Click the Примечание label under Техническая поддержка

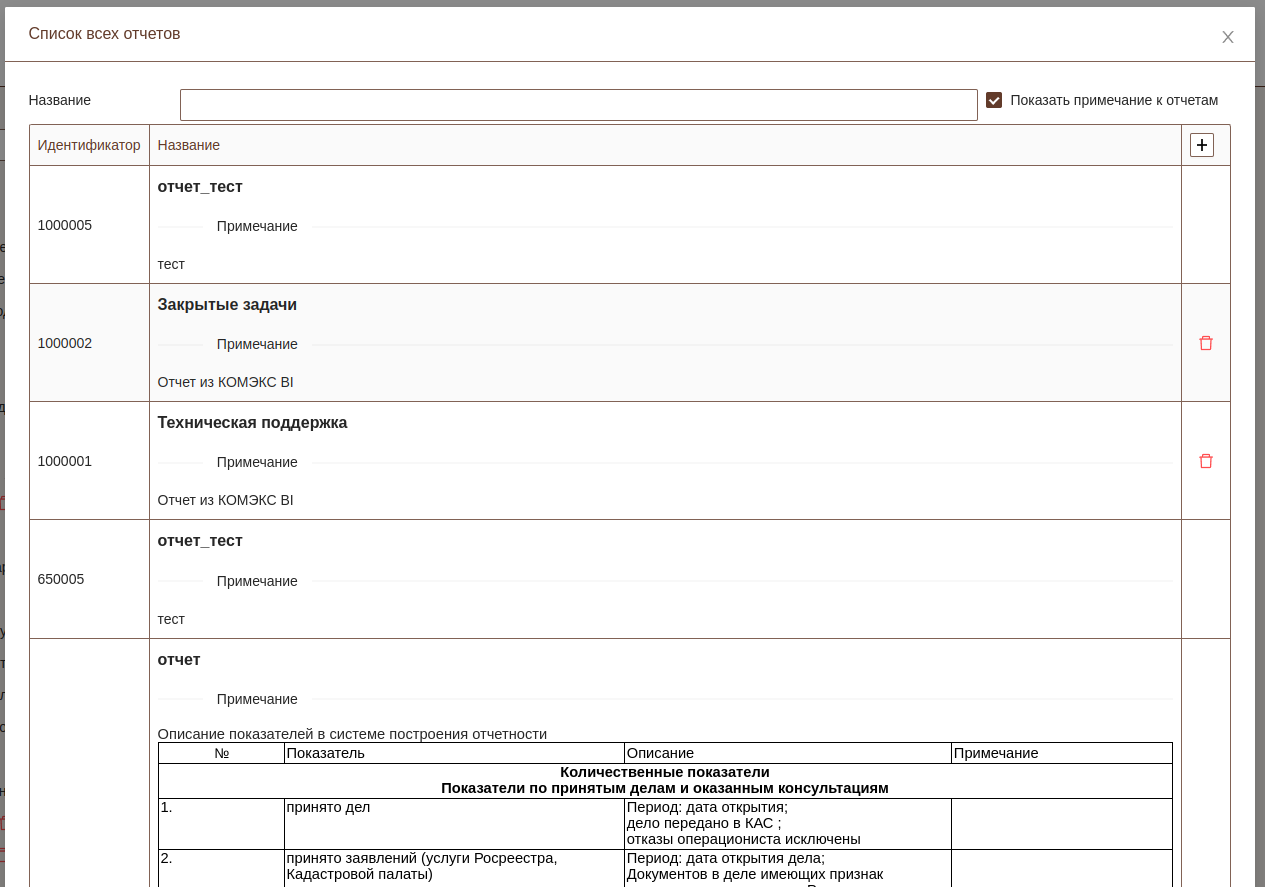(257, 462)
